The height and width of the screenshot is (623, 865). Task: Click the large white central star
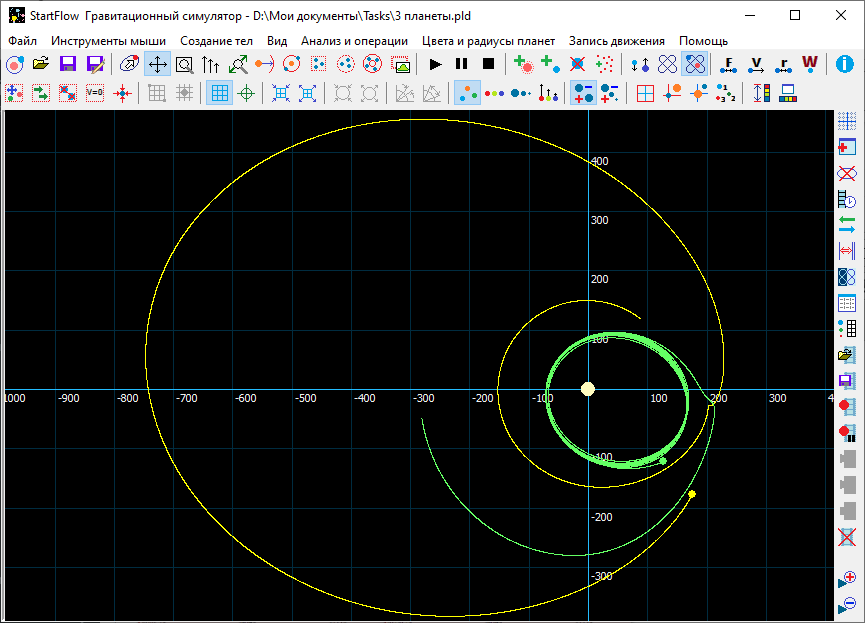point(588,389)
